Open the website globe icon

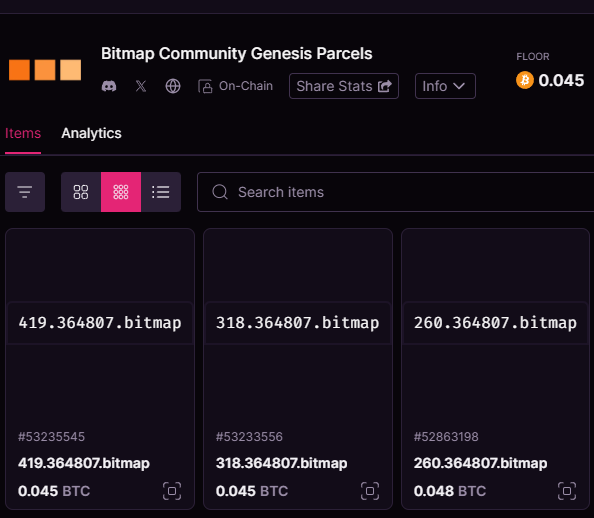click(x=173, y=86)
